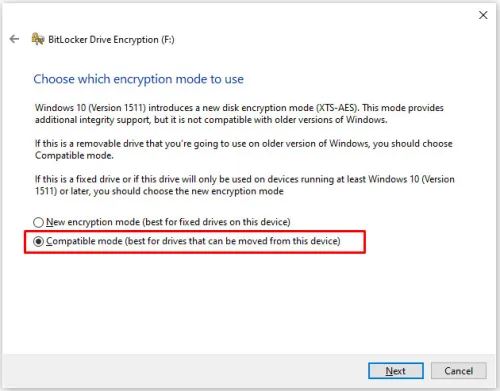Click the 'BitLocker Drive Encryption (F:)' title text

(x=111, y=40)
